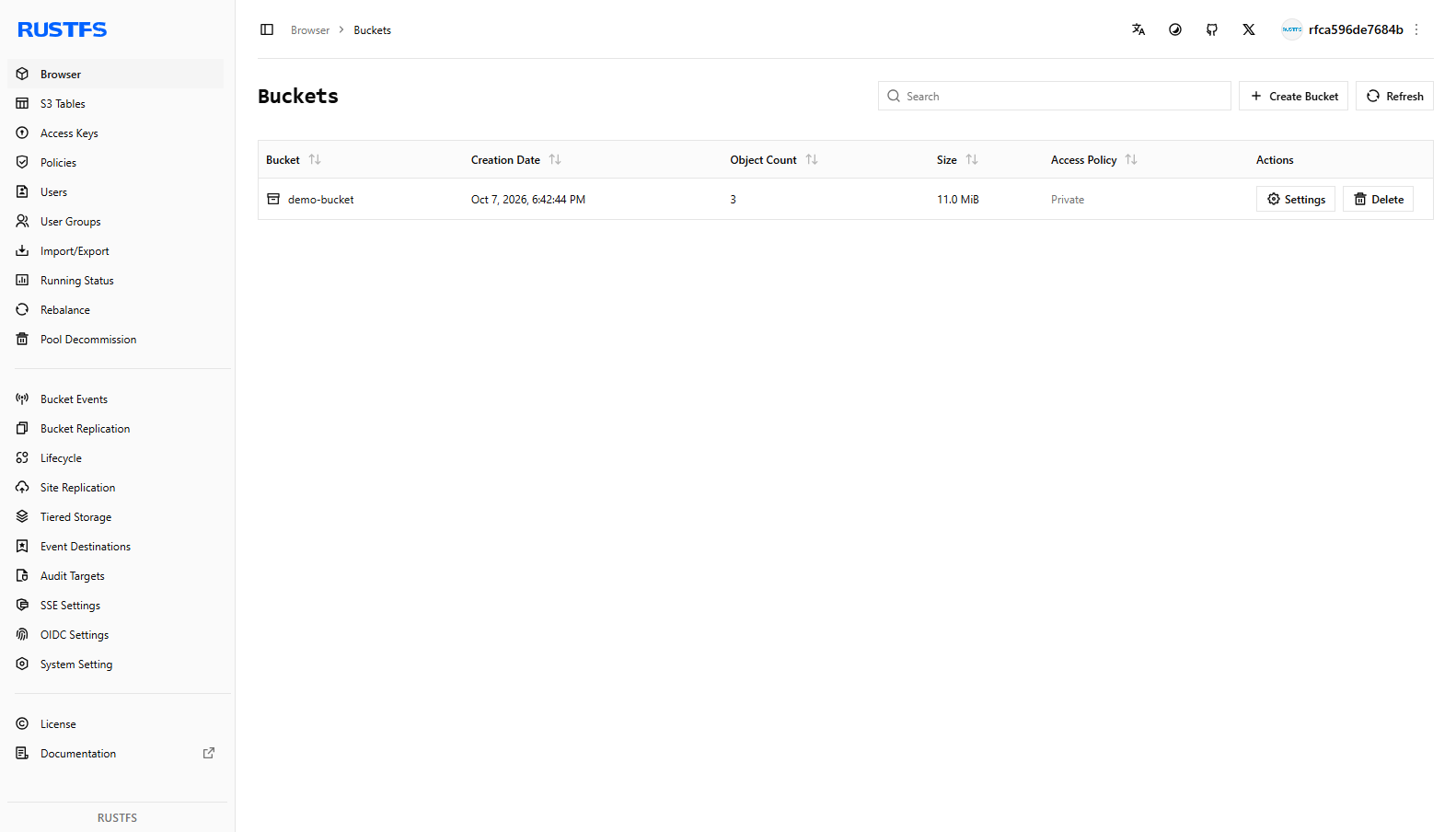Screen dimensions: 1456x832
Task: Open Access Keys page
Action: point(116,133)
